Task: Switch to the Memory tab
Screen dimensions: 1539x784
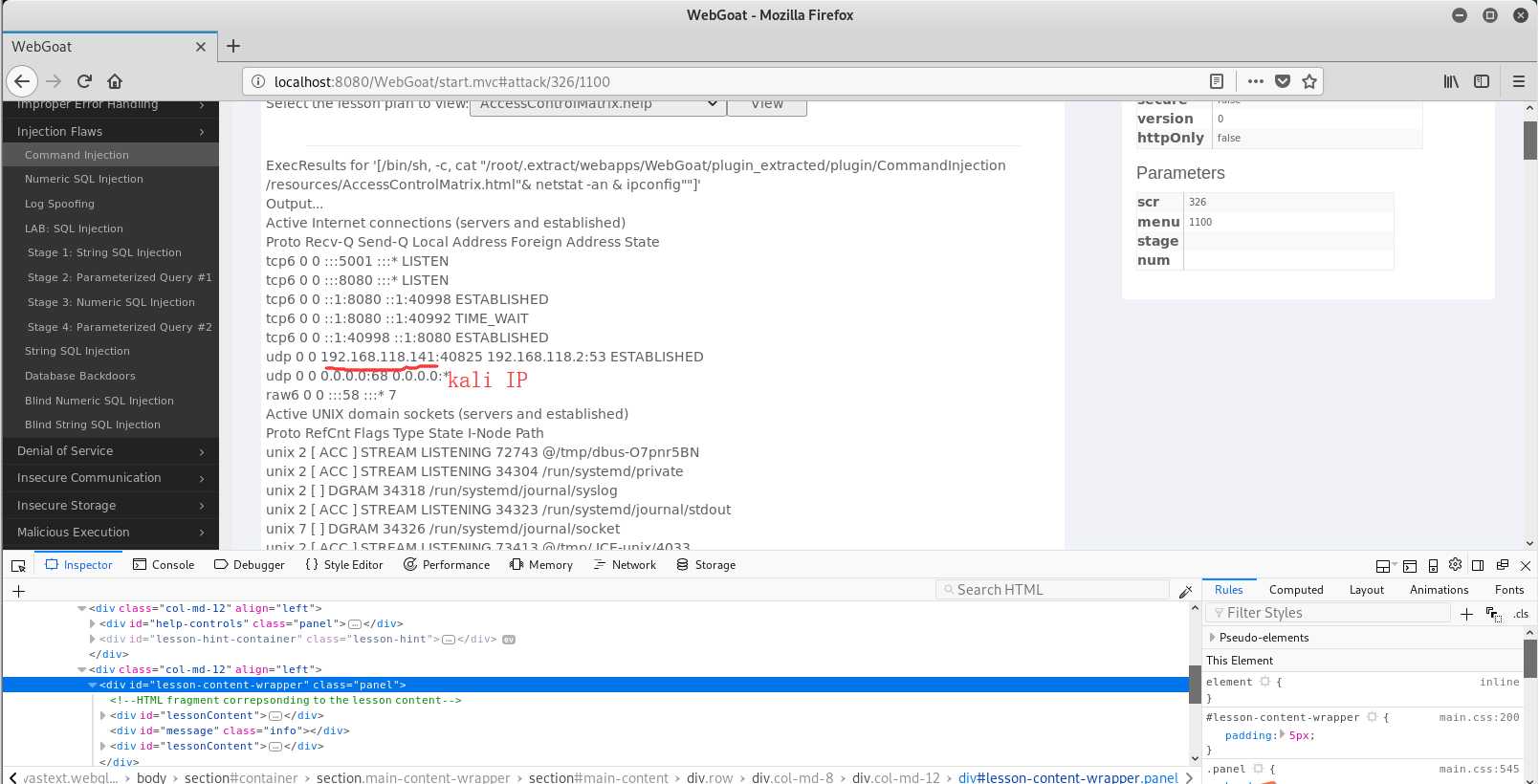Action: (541, 565)
